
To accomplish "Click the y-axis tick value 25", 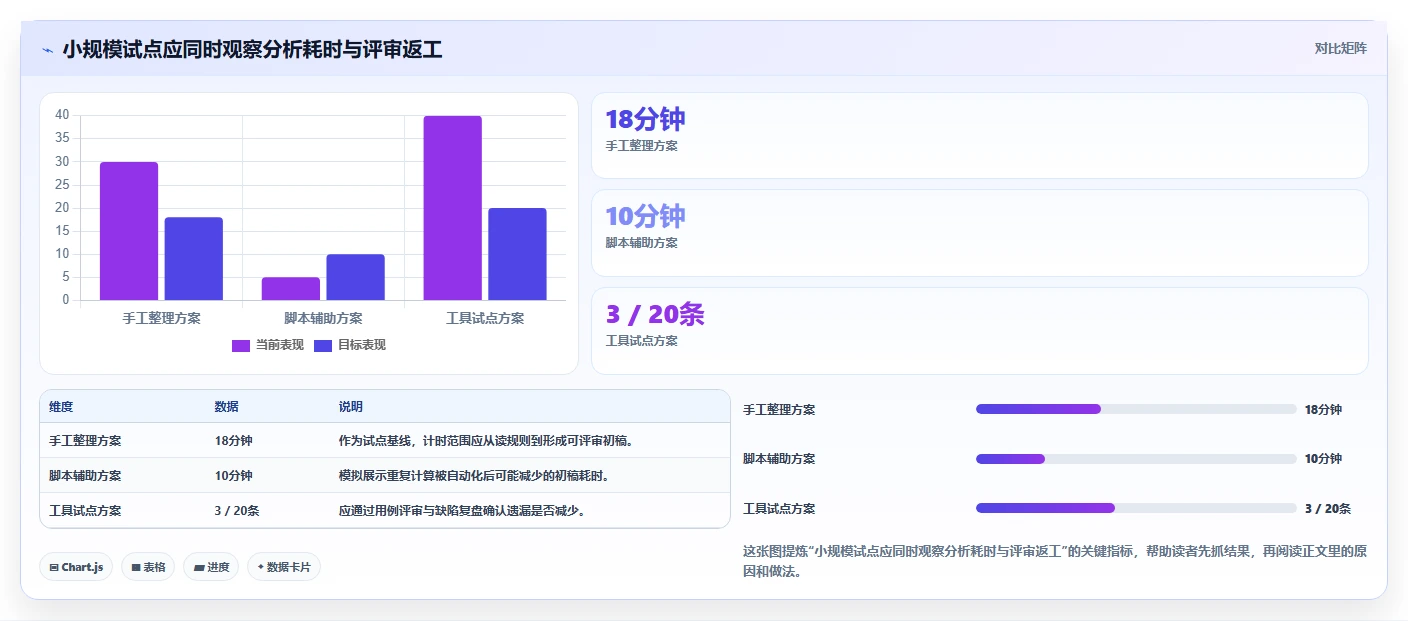I will [x=62, y=185].
